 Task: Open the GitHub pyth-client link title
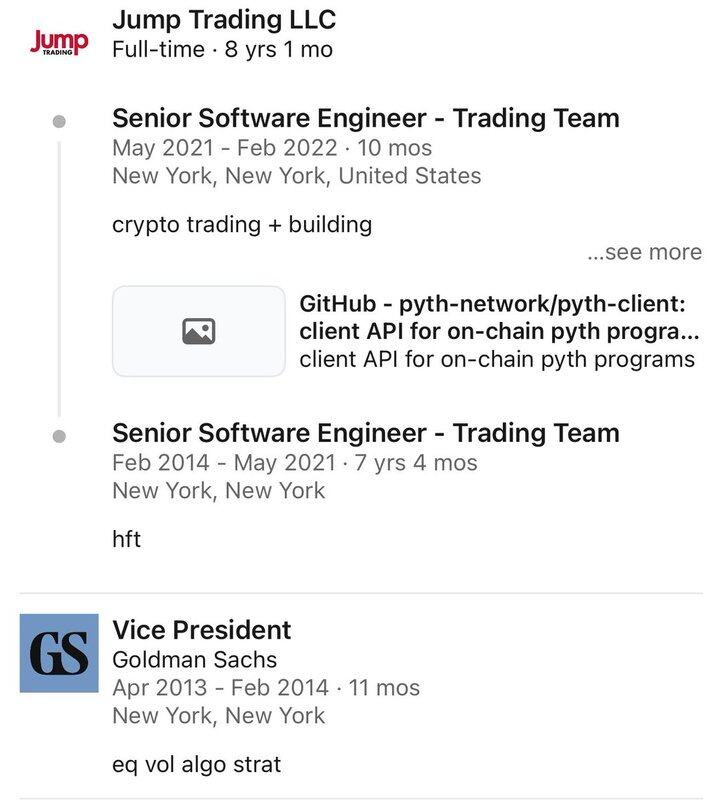coord(498,317)
